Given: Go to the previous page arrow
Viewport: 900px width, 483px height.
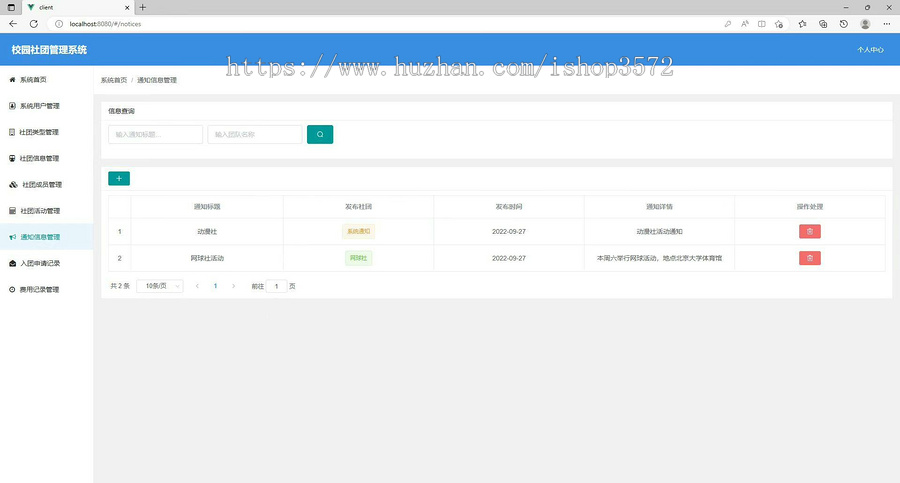Looking at the screenshot, I should click(197, 286).
